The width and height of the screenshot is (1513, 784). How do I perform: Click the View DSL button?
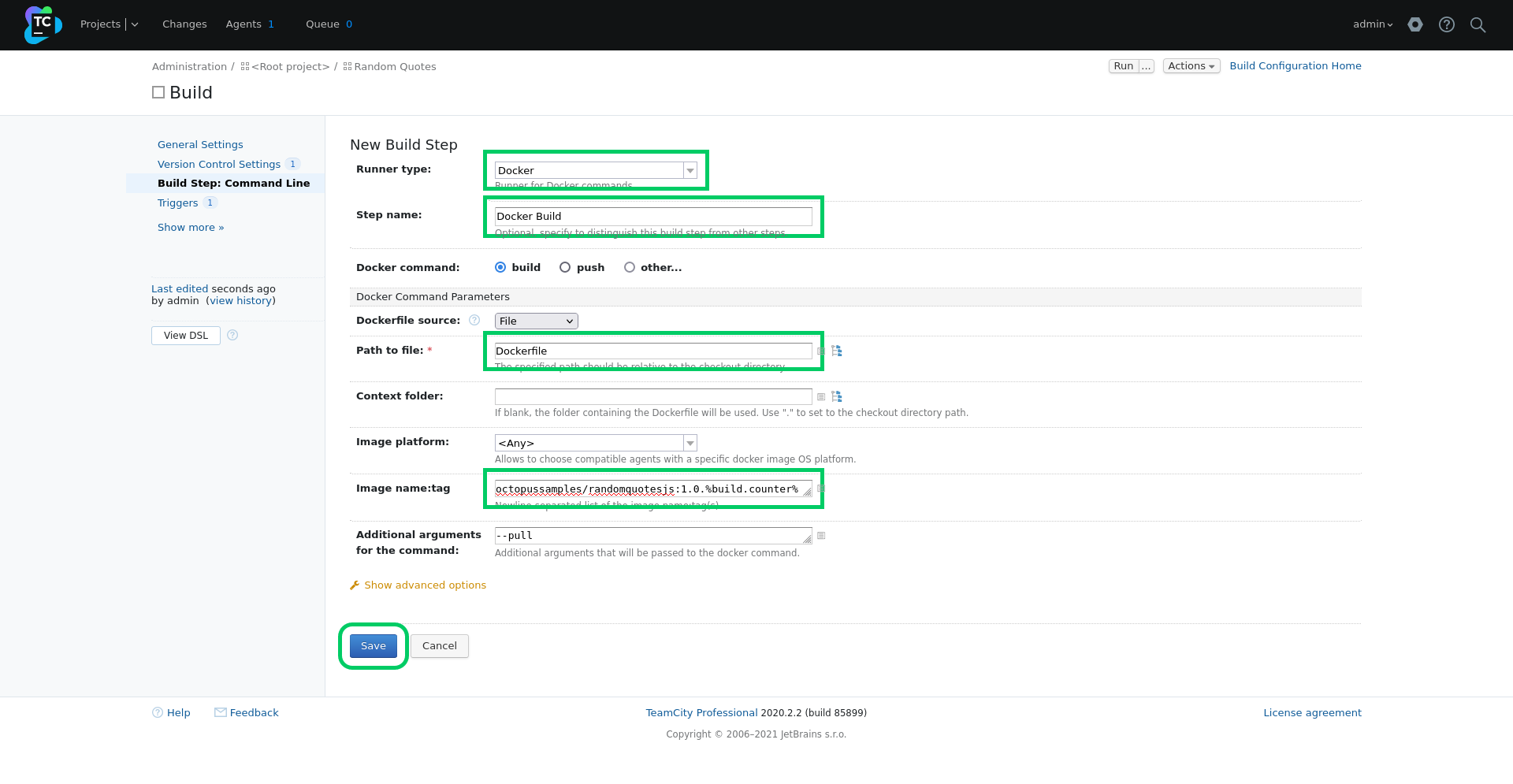click(186, 336)
